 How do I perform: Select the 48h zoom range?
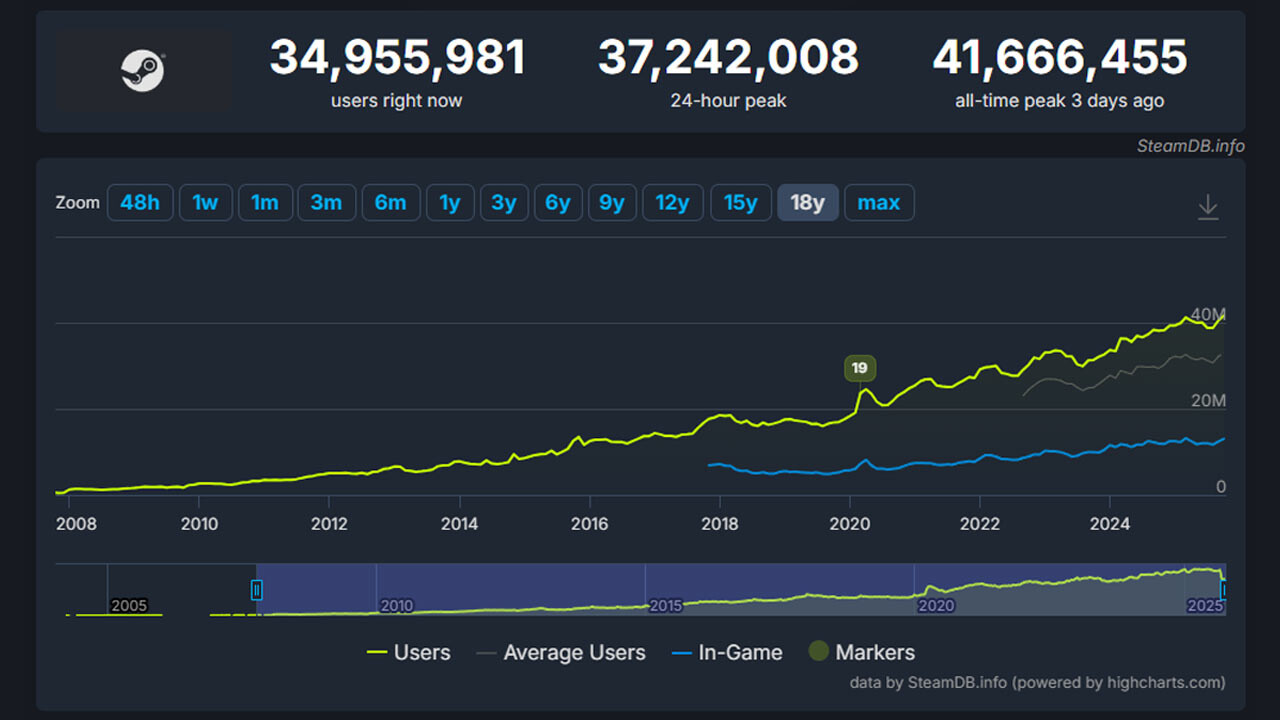coord(140,203)
